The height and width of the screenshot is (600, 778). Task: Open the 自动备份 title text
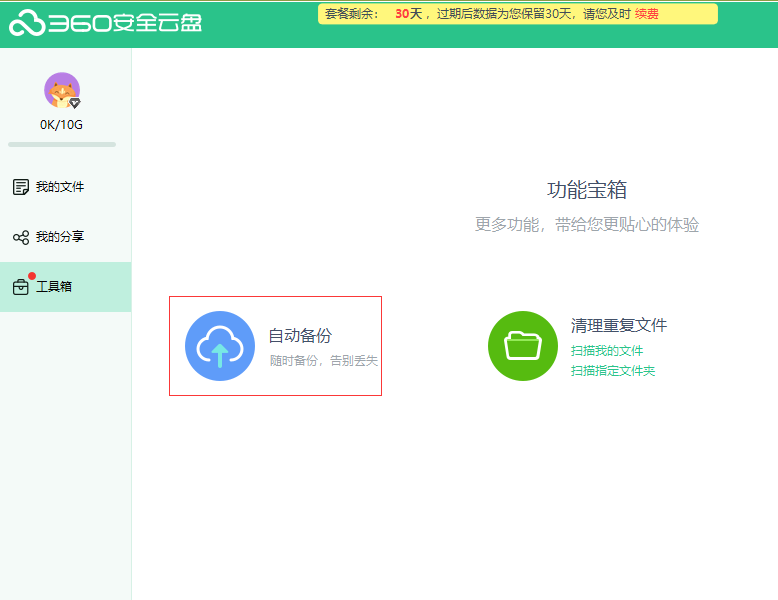(300, 336)
